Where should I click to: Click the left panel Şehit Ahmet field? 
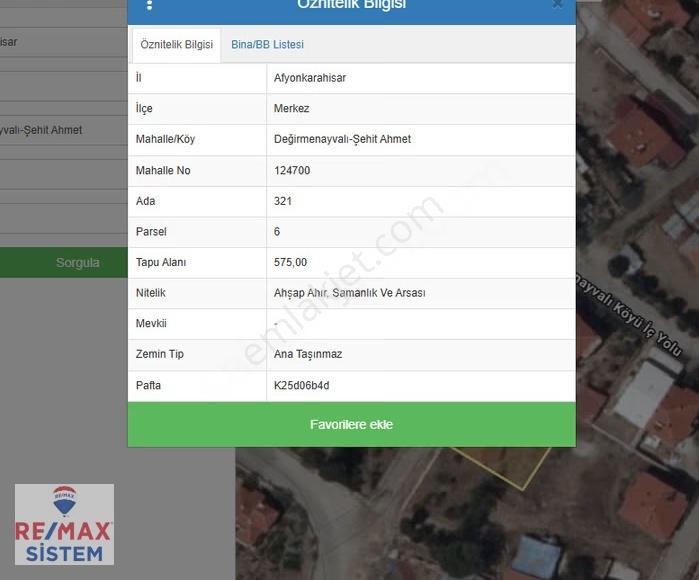tap(64, 131)
